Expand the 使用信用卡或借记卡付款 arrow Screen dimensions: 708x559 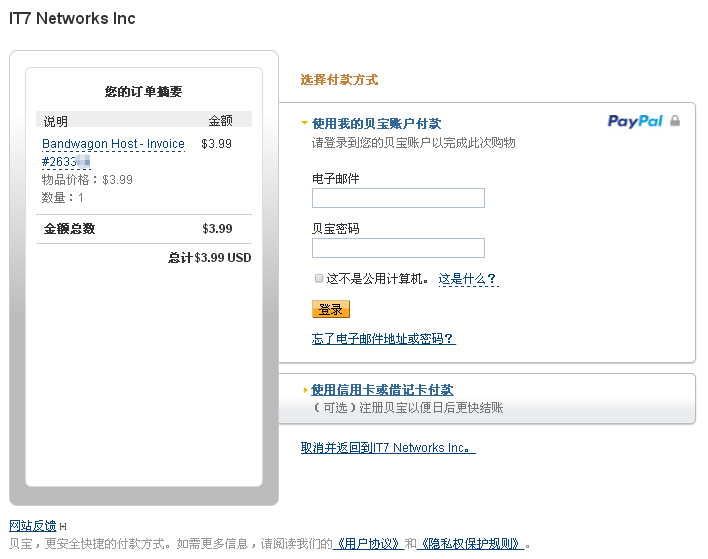point(305,390)
